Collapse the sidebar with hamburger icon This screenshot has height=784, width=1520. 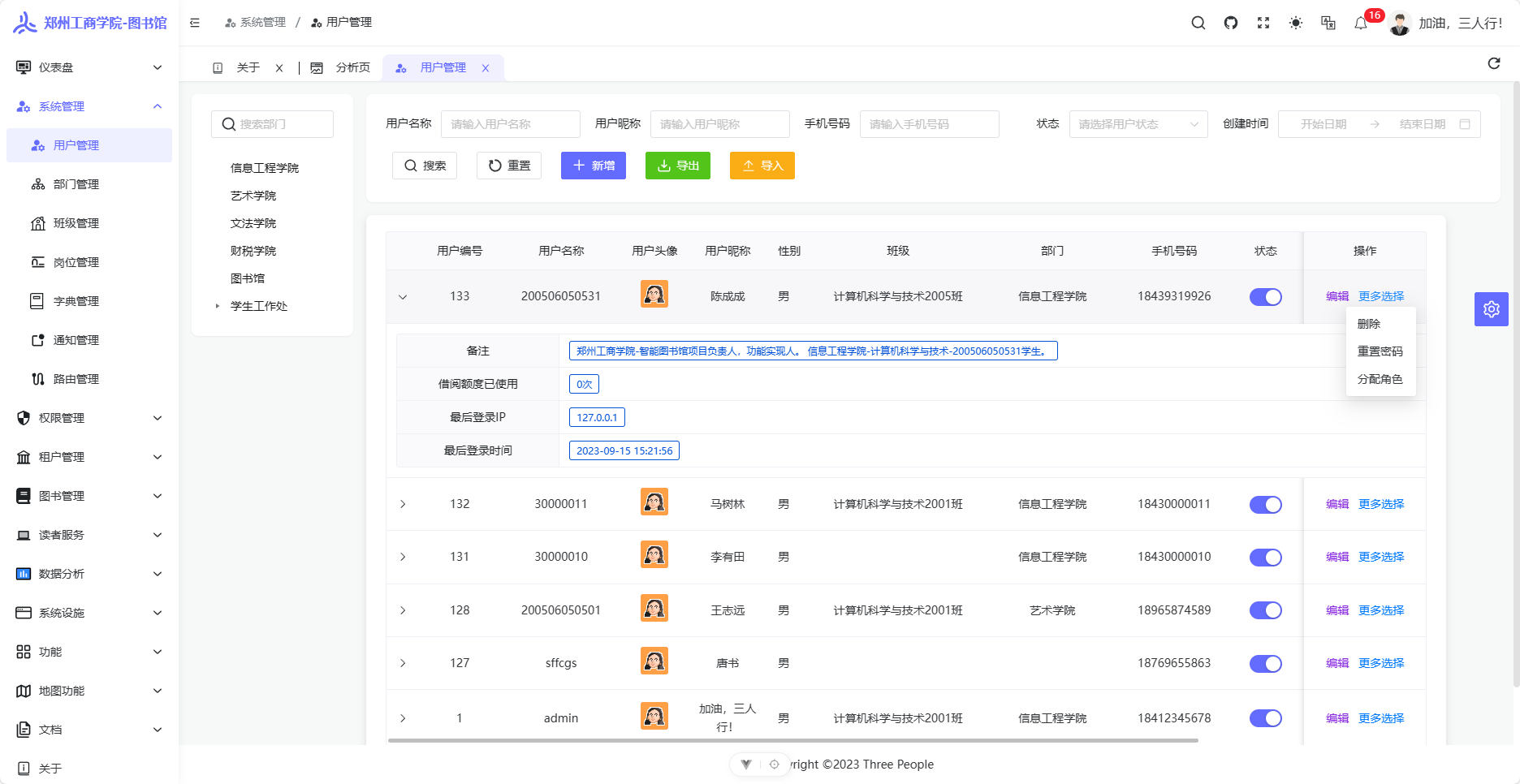(195, 23)
